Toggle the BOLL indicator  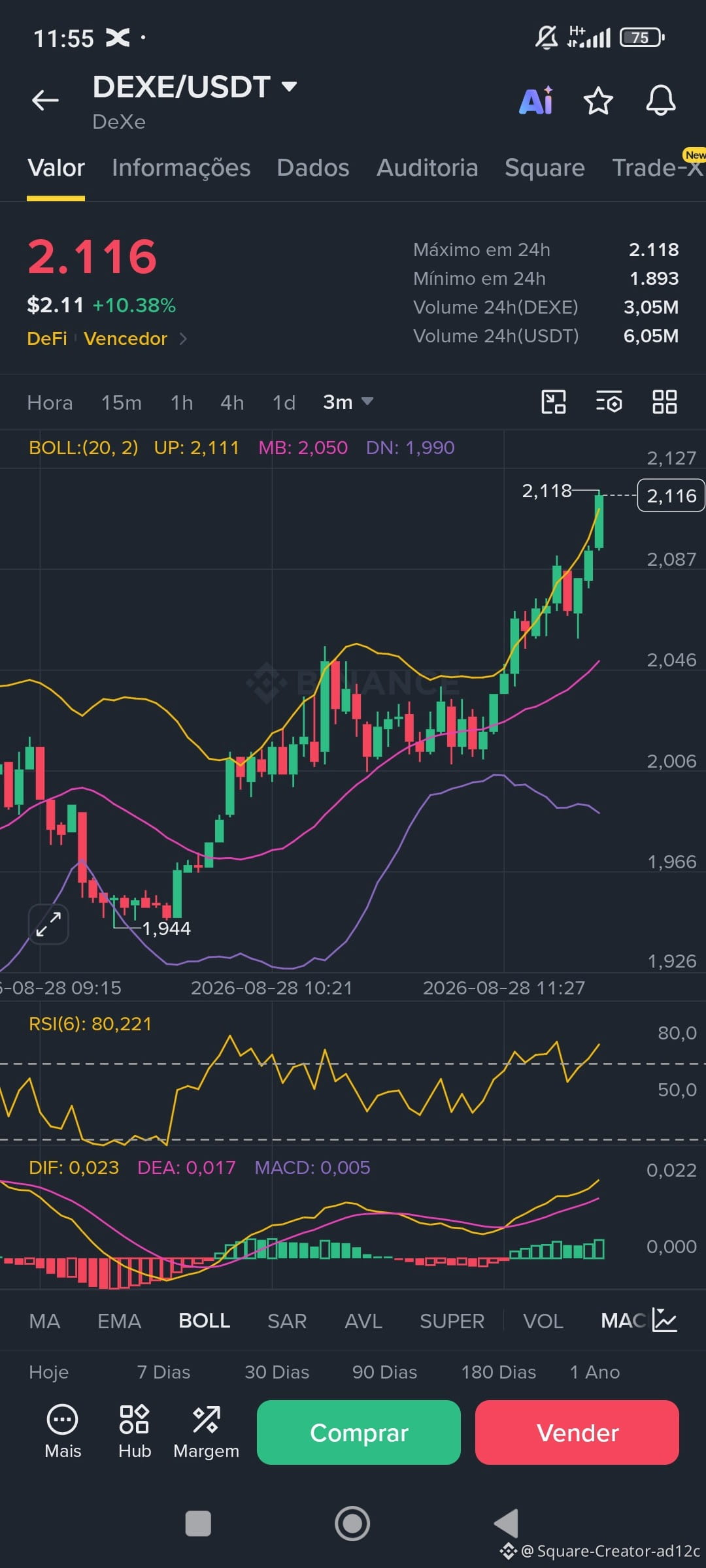pyautogui.click(x=204, y=1321)
